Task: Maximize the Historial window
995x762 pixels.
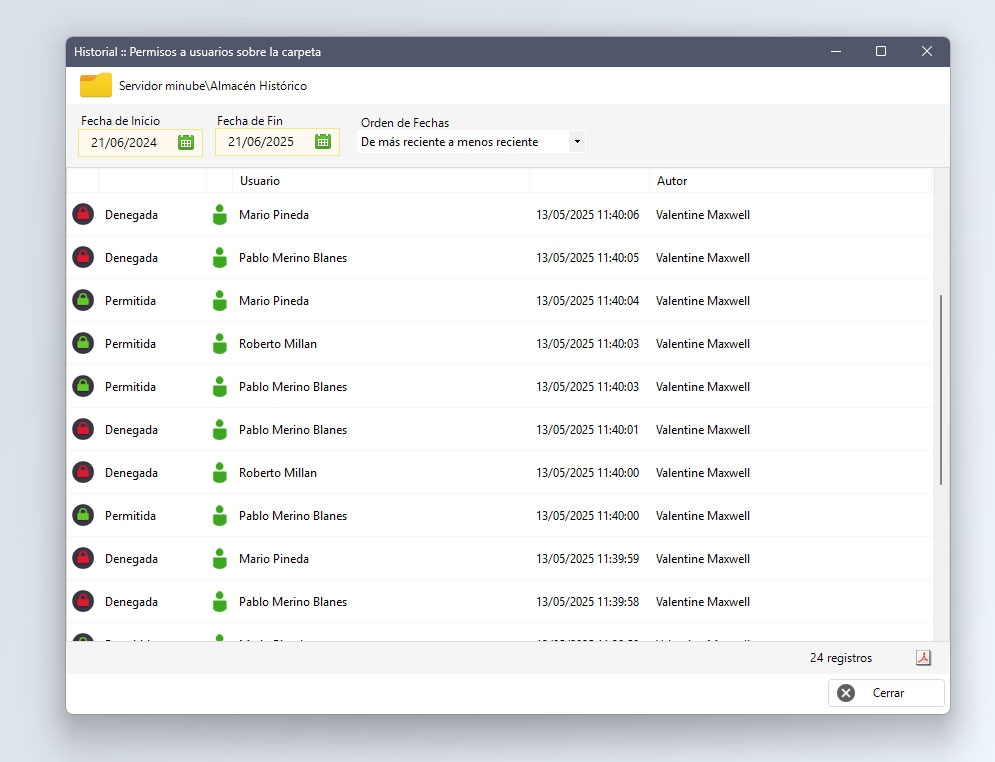Action: (881, 51)
